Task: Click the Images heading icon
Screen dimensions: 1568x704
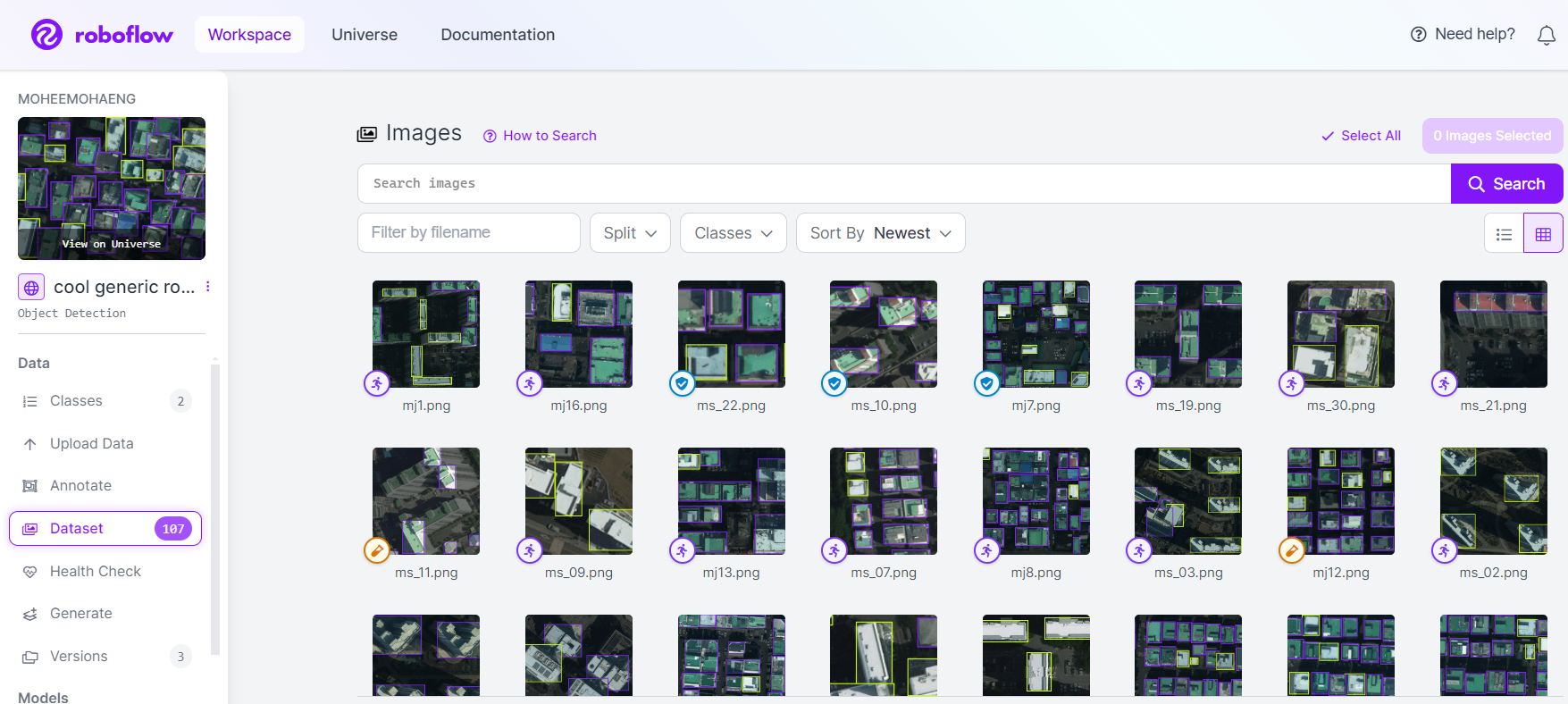Action: (x=367, y=134)
